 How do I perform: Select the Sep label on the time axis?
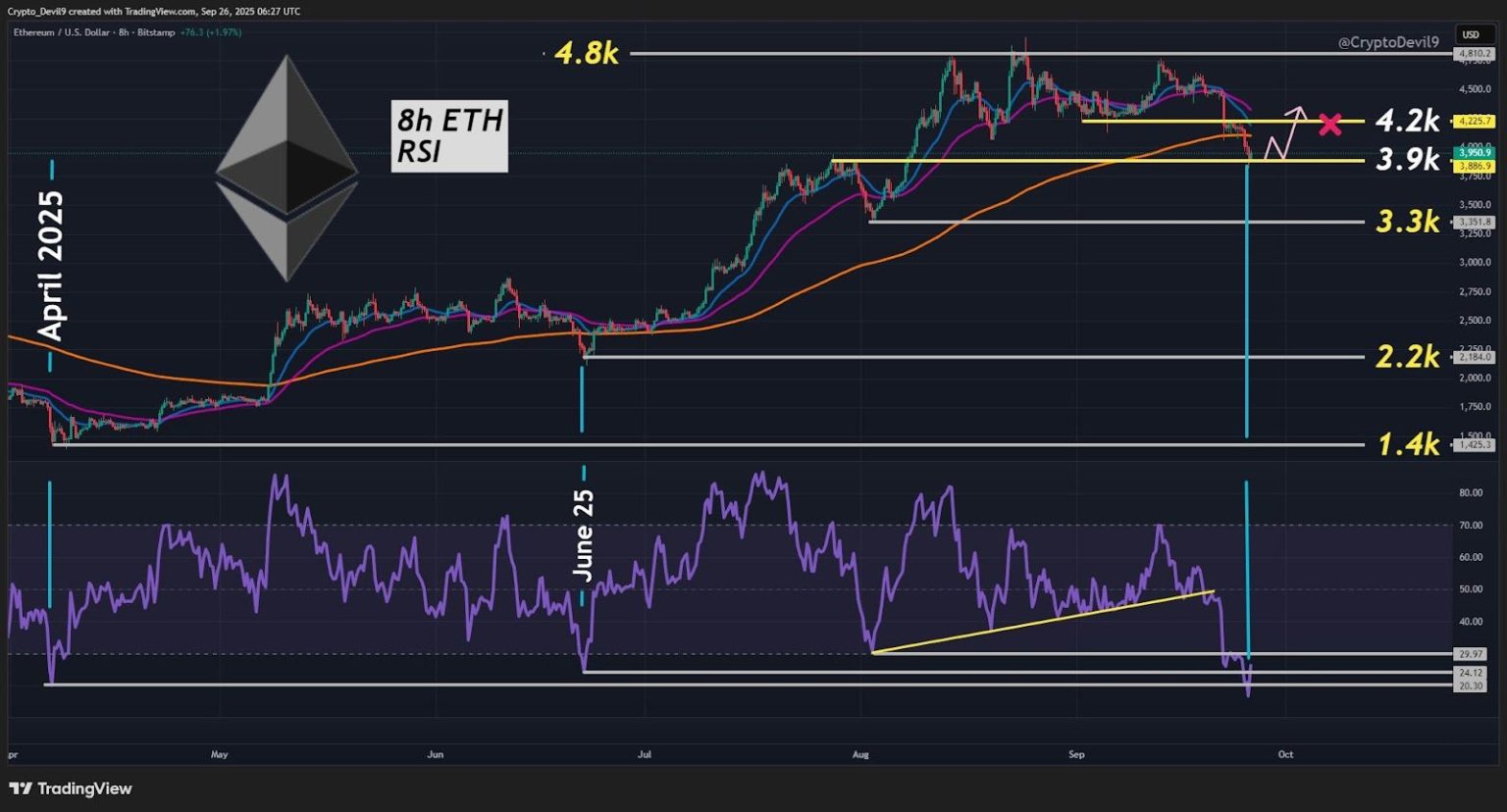(x=1075, y=754)
